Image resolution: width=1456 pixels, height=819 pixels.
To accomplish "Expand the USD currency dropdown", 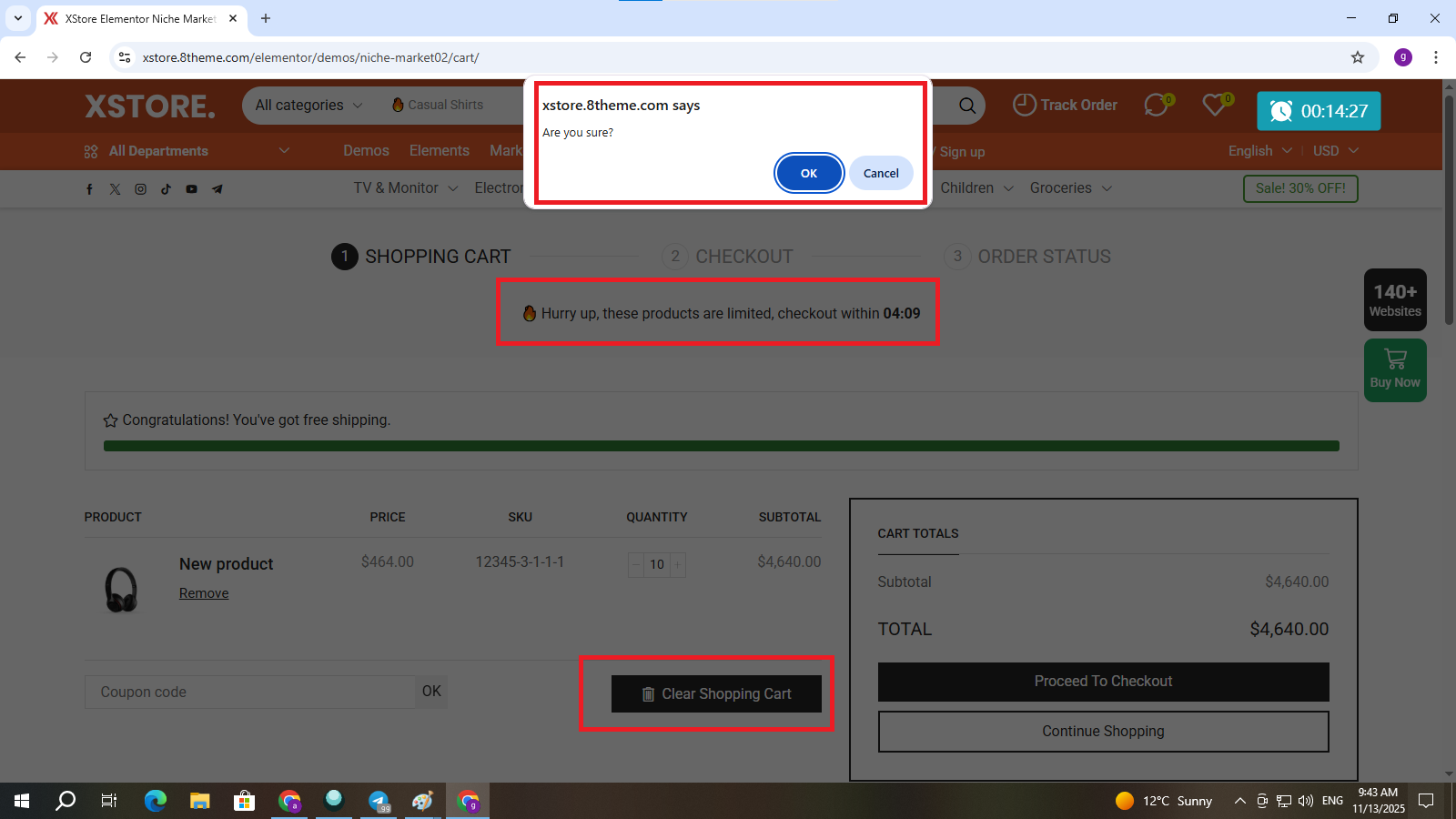I will tap(1335, 151).
